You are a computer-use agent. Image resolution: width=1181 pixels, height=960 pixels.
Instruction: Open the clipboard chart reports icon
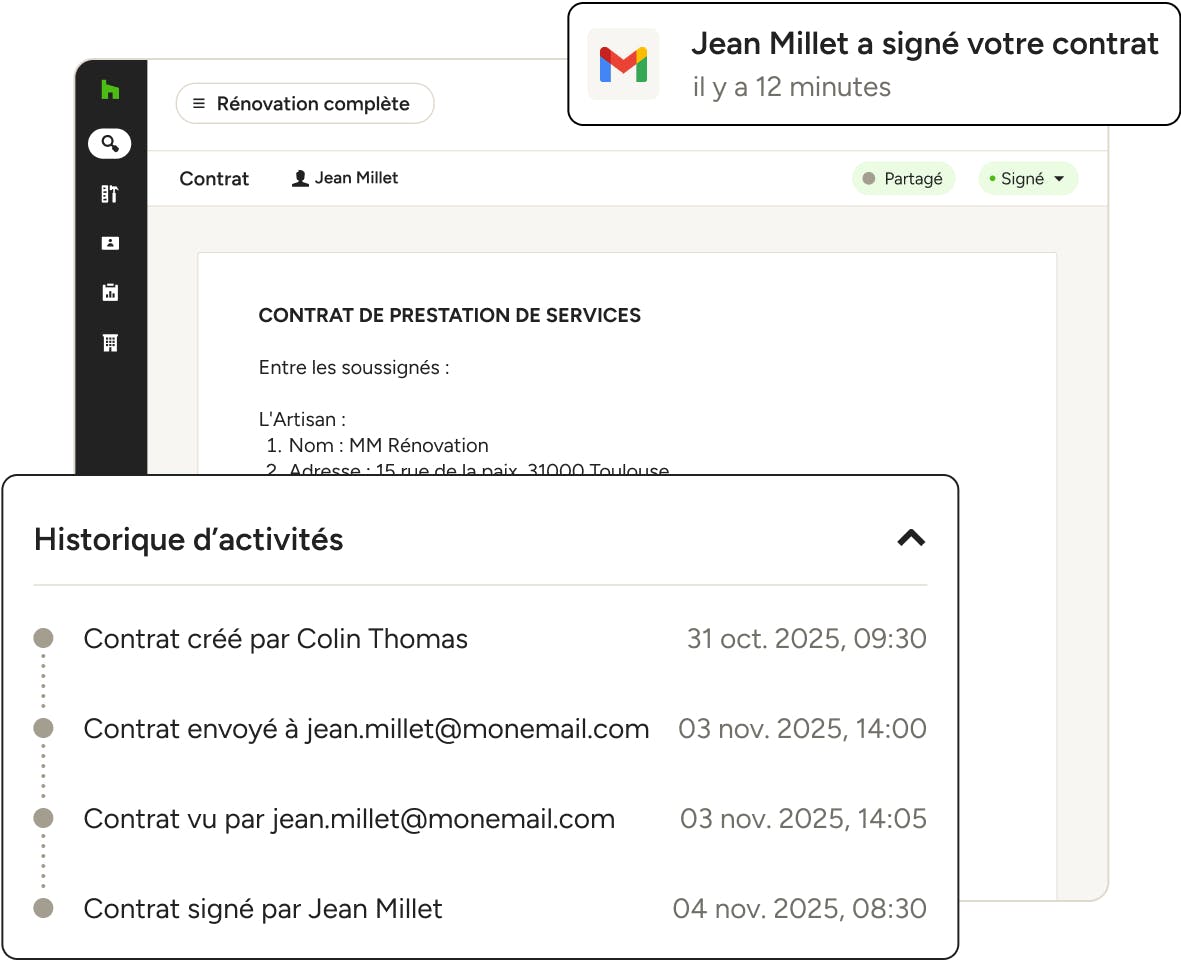click(110, 293)
